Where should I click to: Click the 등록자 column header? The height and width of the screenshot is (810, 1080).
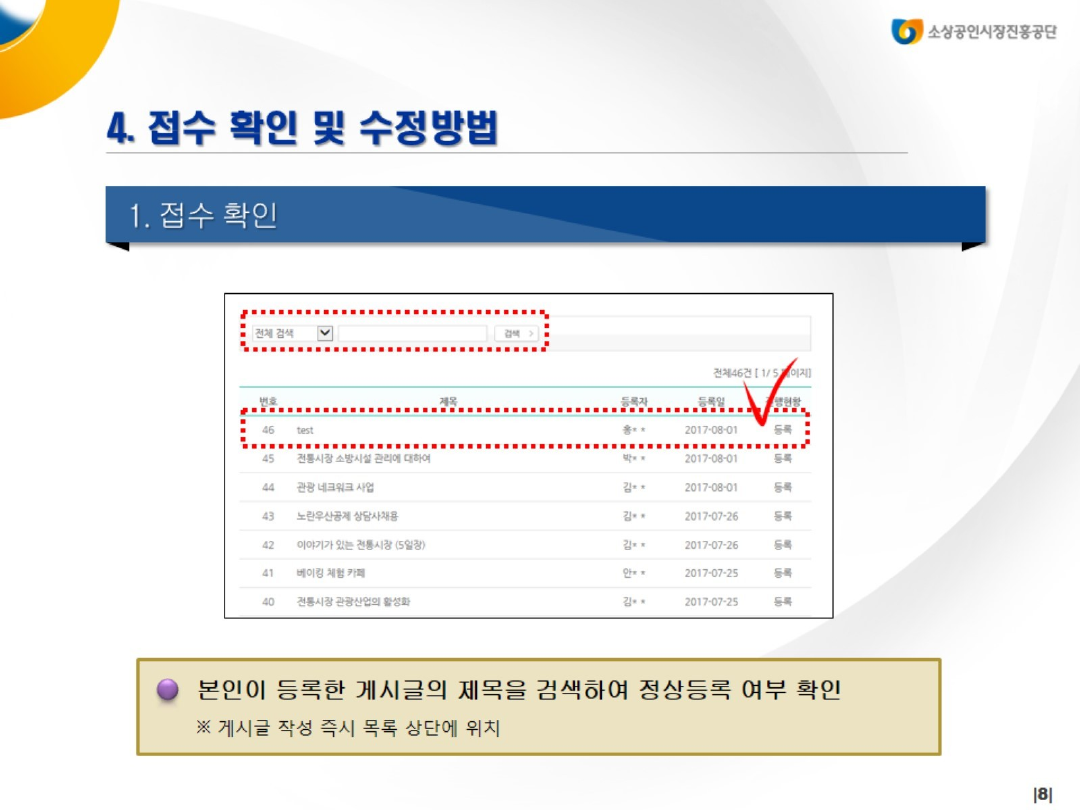point(634,402)
